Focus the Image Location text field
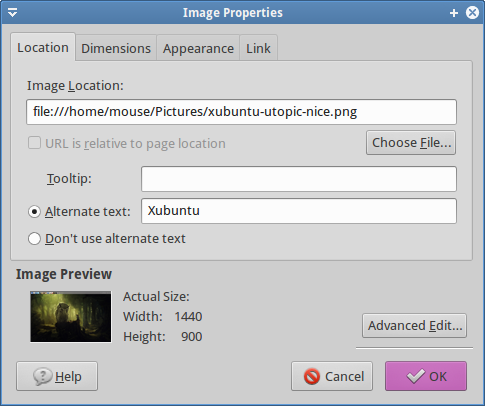This screenshot has height=406, width=485. pos(241,112)
